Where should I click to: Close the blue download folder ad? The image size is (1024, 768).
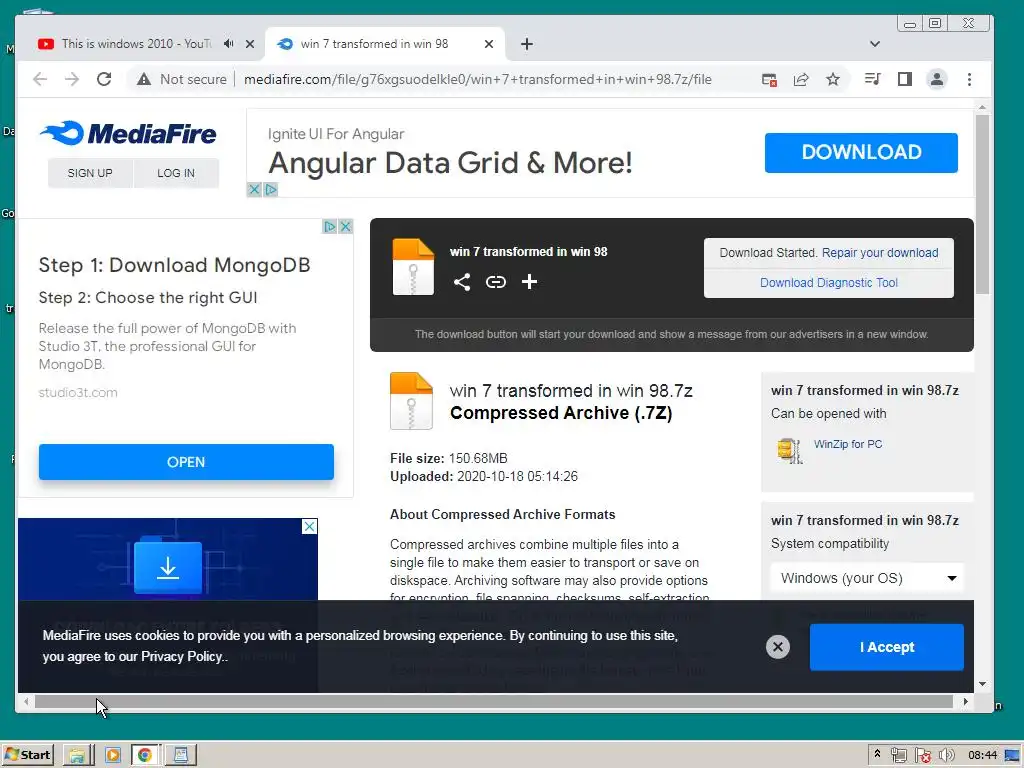point(310,526)
